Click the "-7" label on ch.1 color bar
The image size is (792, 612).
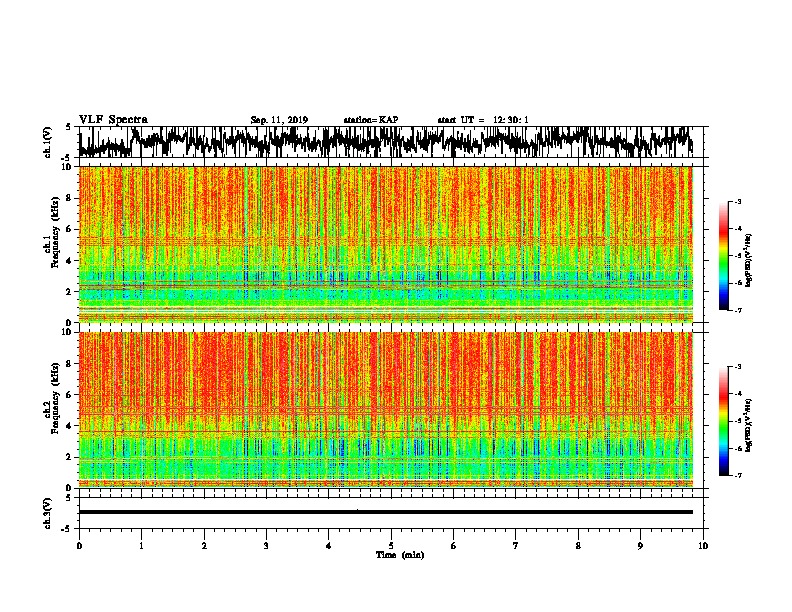[x=737, y=310]
